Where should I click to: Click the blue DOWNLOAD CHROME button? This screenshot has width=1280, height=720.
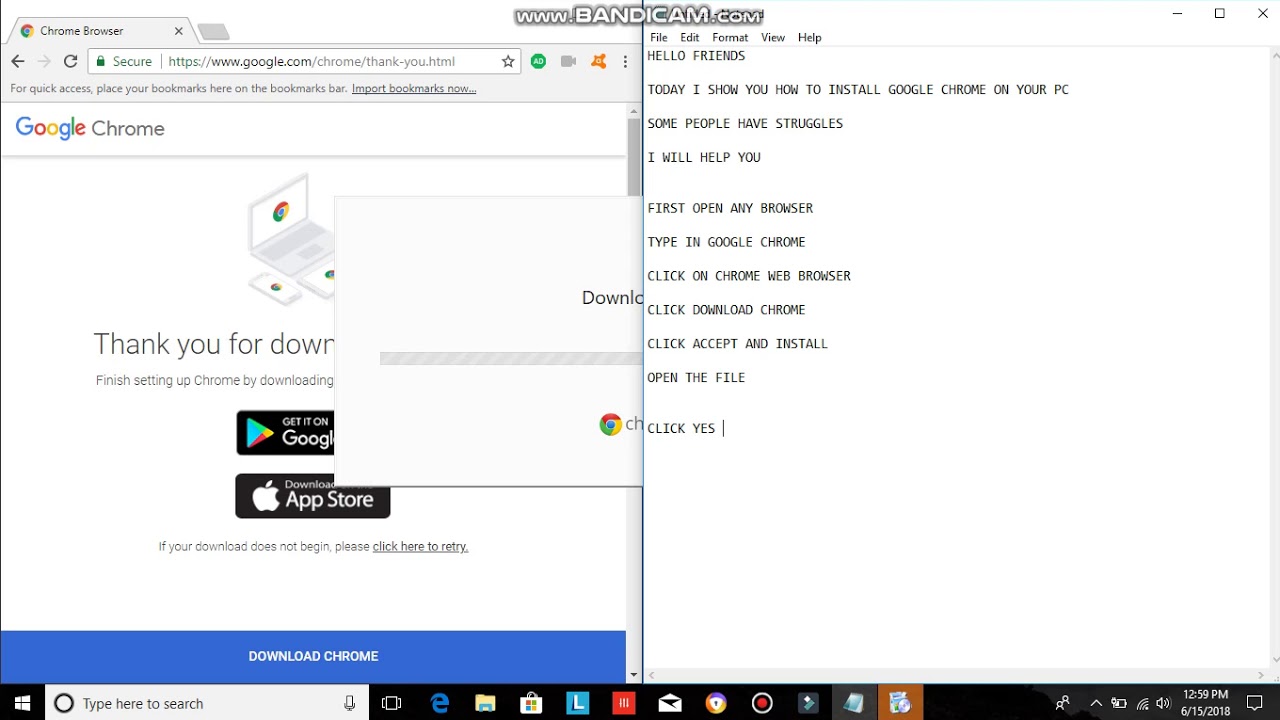point(313,656)
